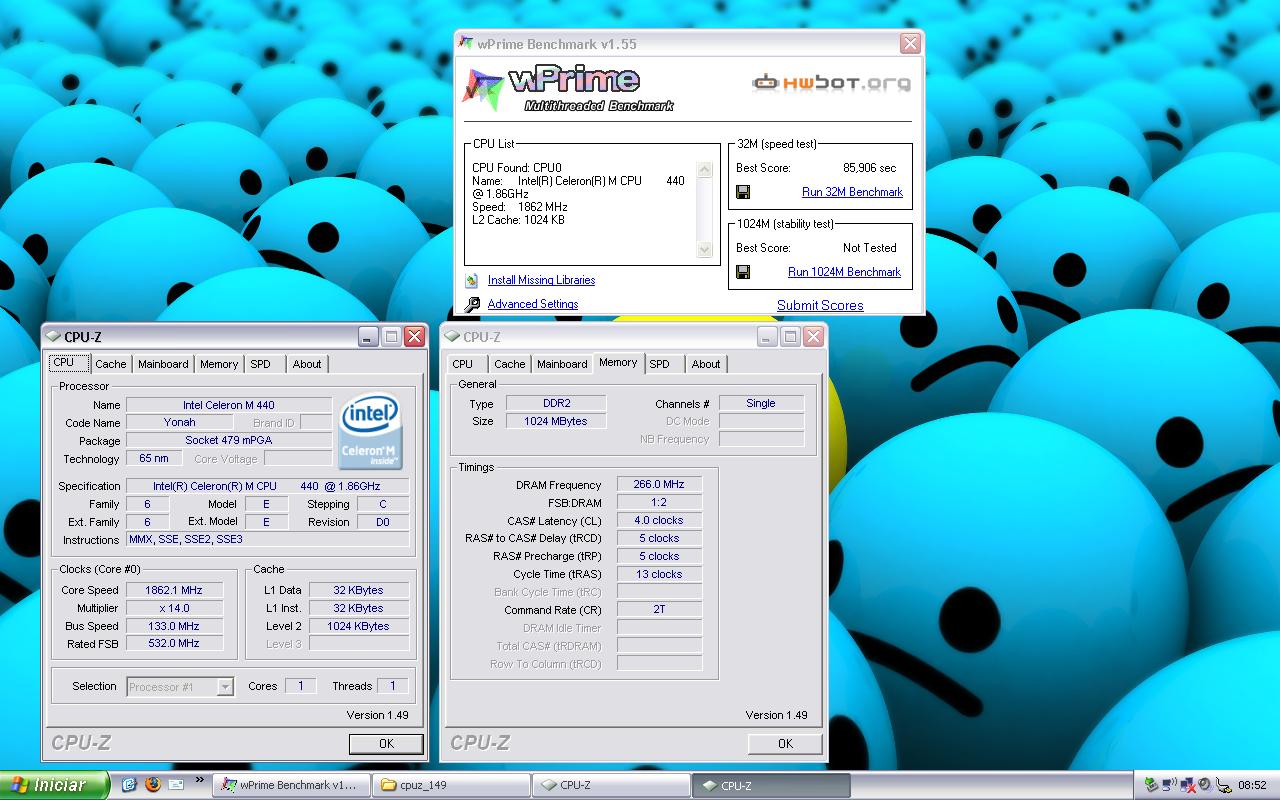The image size is (1280, 800).
Task: Click the Level 2 cache value 1024 KBytes
Action: click(x=359, y=626)
